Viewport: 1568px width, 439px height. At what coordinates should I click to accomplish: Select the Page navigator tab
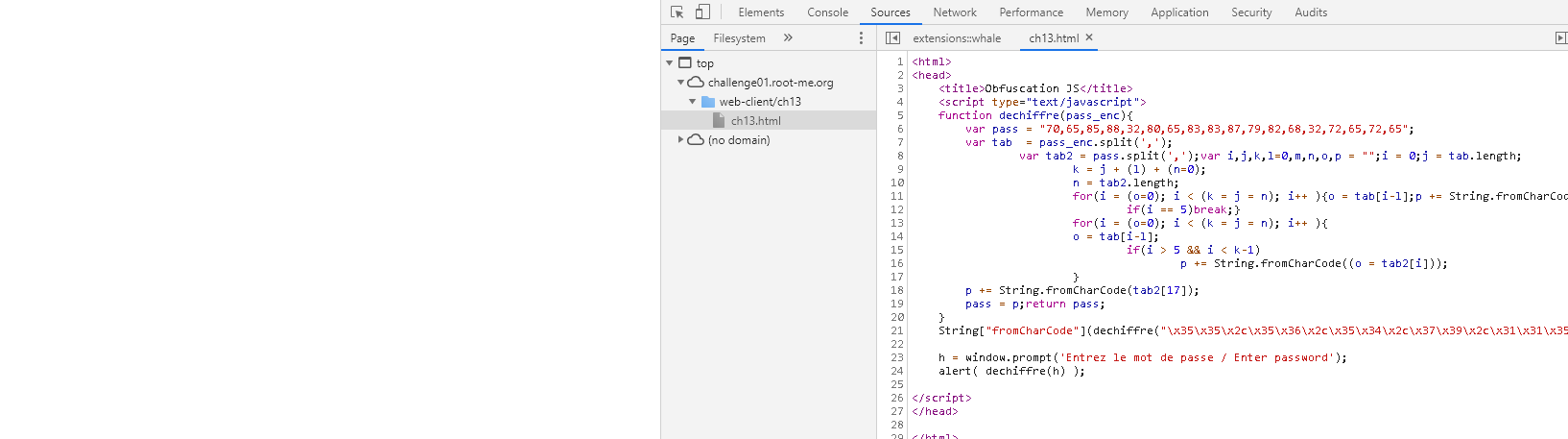coord(682,38)
